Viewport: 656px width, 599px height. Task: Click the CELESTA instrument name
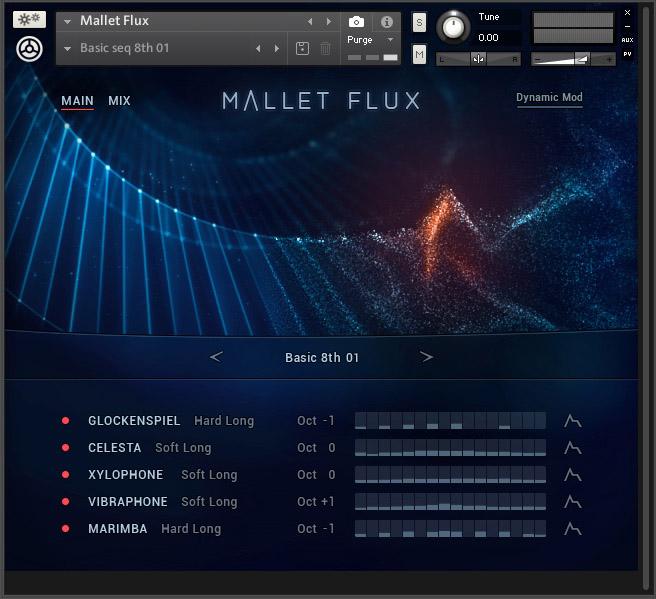point(115,448)
